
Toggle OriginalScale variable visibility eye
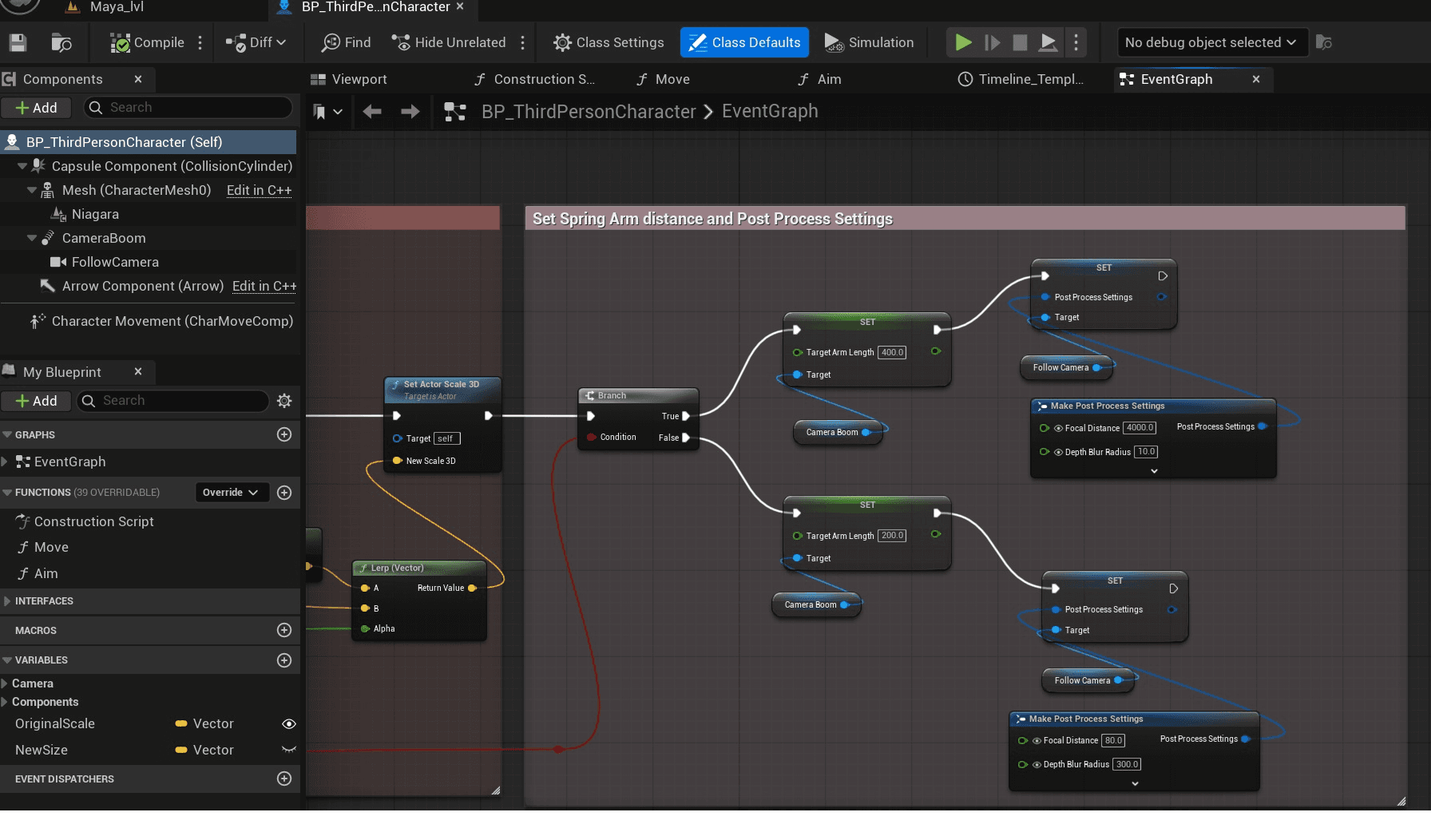coord(289,724)
